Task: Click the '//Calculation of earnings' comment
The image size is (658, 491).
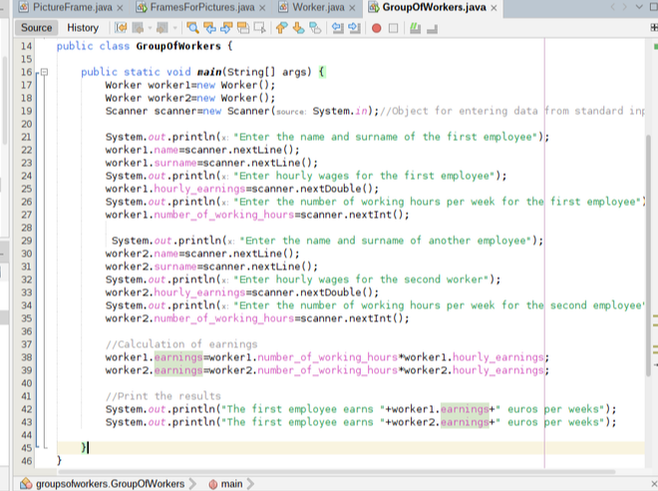Action: click(x=181, y=344)
